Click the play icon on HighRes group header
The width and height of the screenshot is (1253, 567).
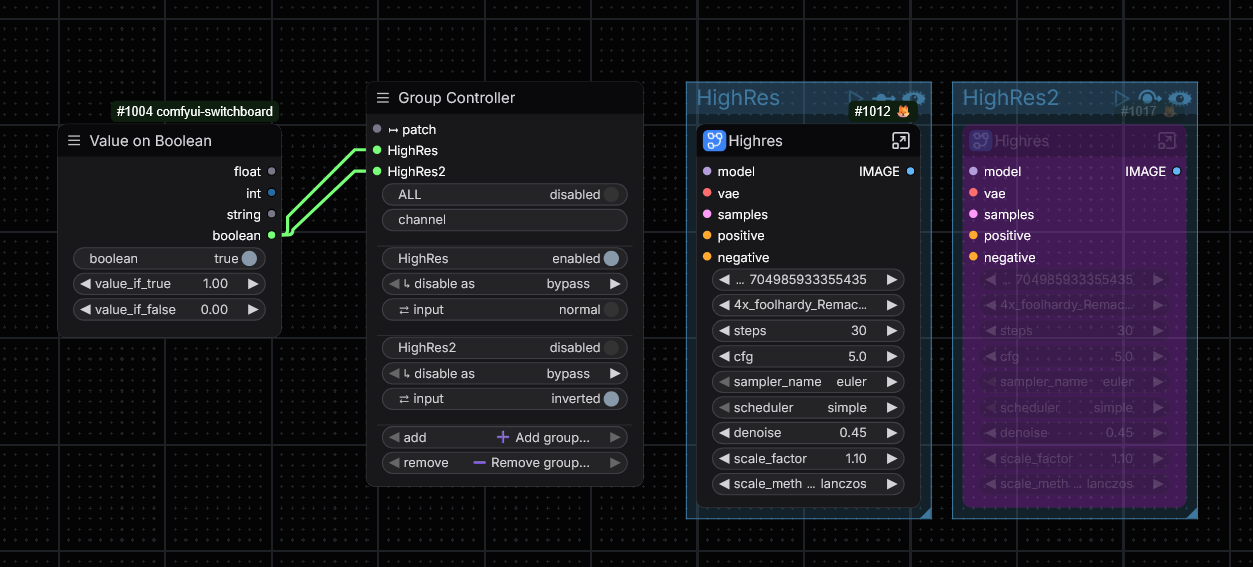coord(856,98)
